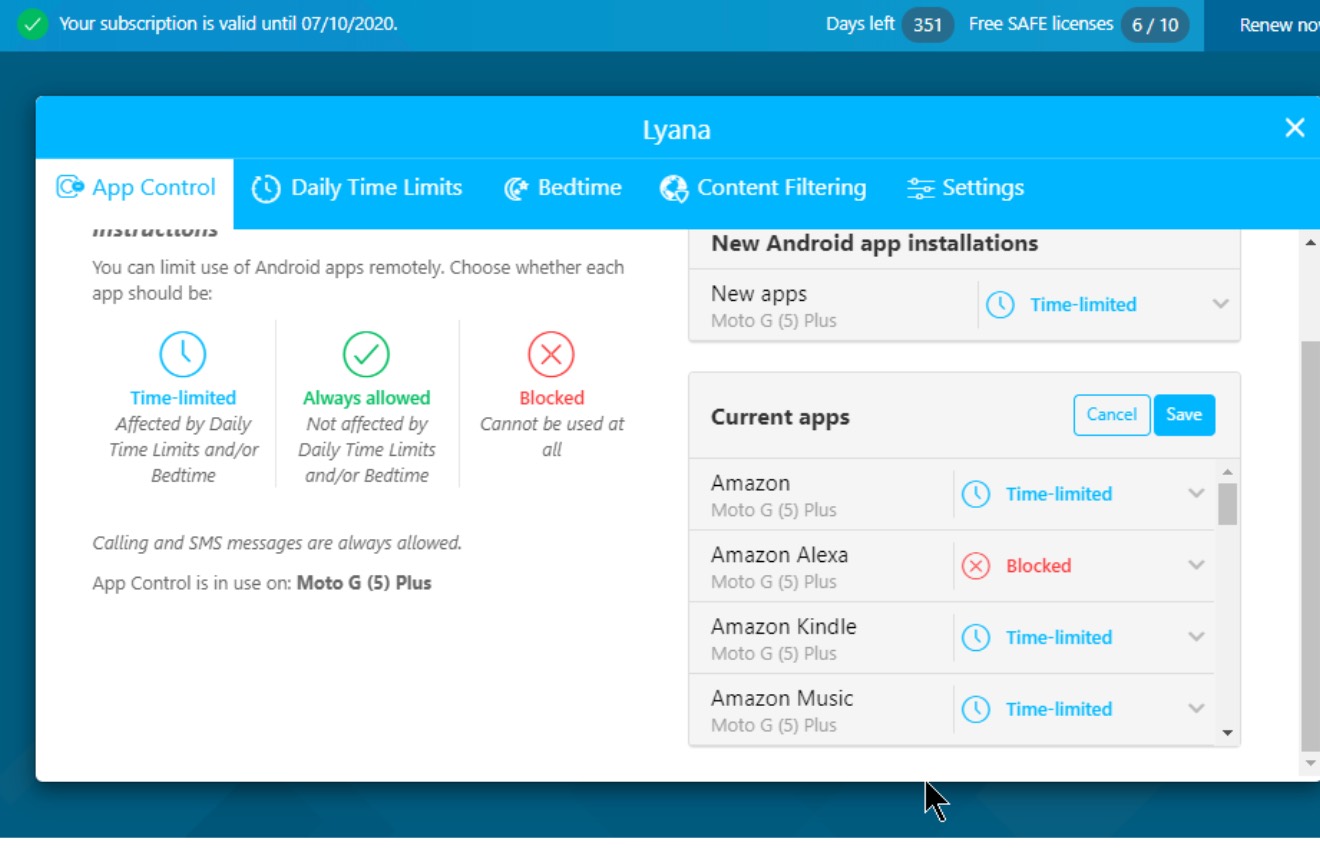Close the Lyana dialog
Image resolution: width=1320 pixels, height=854 pixels.
coord(1295,128)
